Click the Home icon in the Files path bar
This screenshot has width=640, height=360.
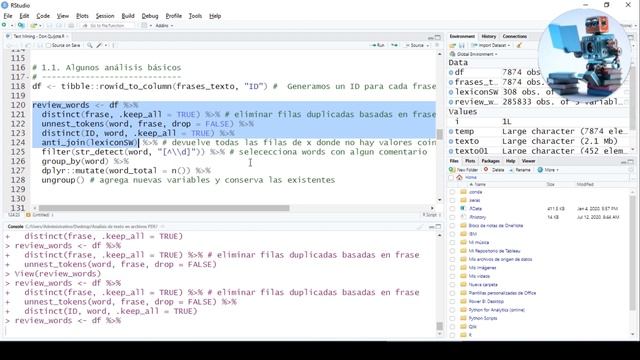459,178
